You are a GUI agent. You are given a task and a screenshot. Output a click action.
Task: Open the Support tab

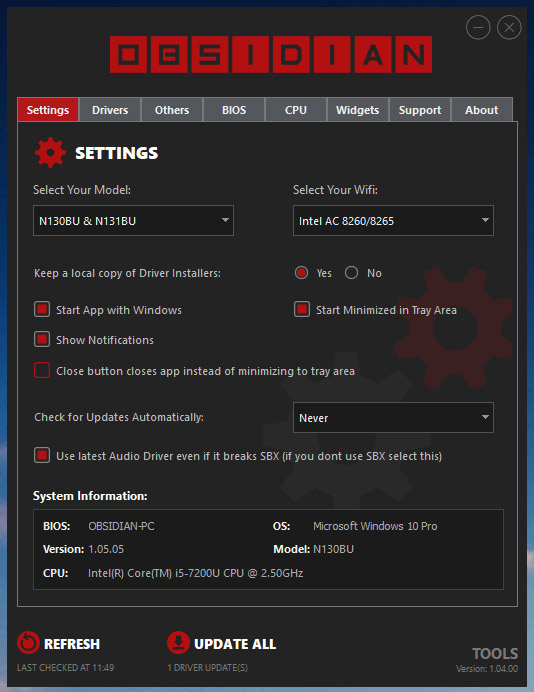420,110
